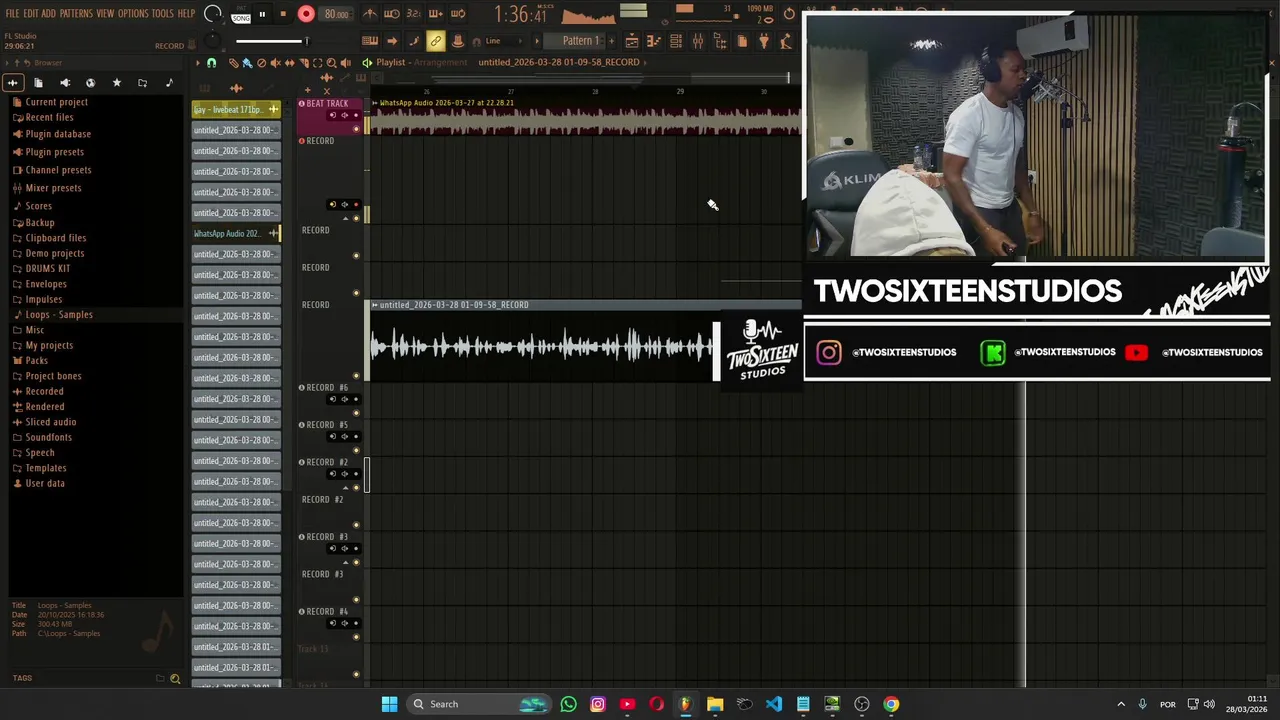The image size is (1280, 720).
Task: Select the magnet snap icon in playlist toolbar
Action: pyautogui.click(x=211, y=62)
